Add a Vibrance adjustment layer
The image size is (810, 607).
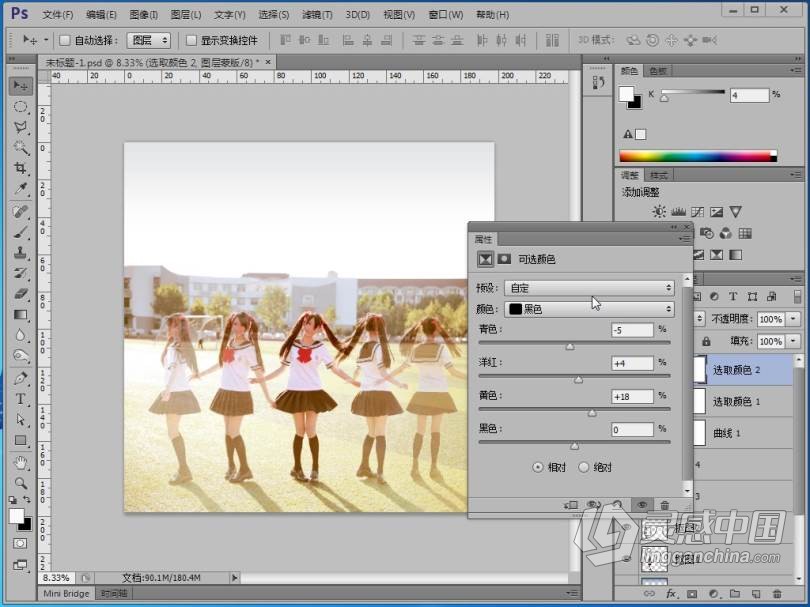(x=736, y=212)
